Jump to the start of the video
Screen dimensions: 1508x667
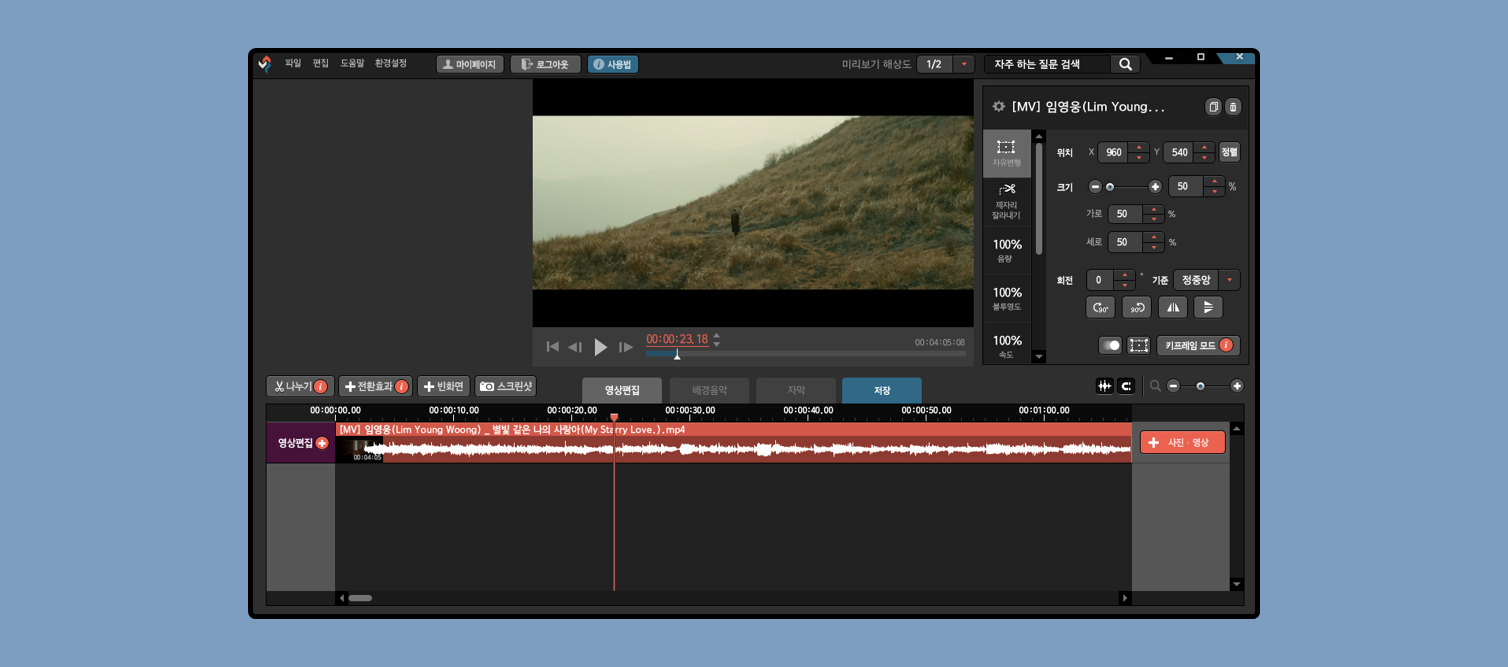[x=552, y=347]
